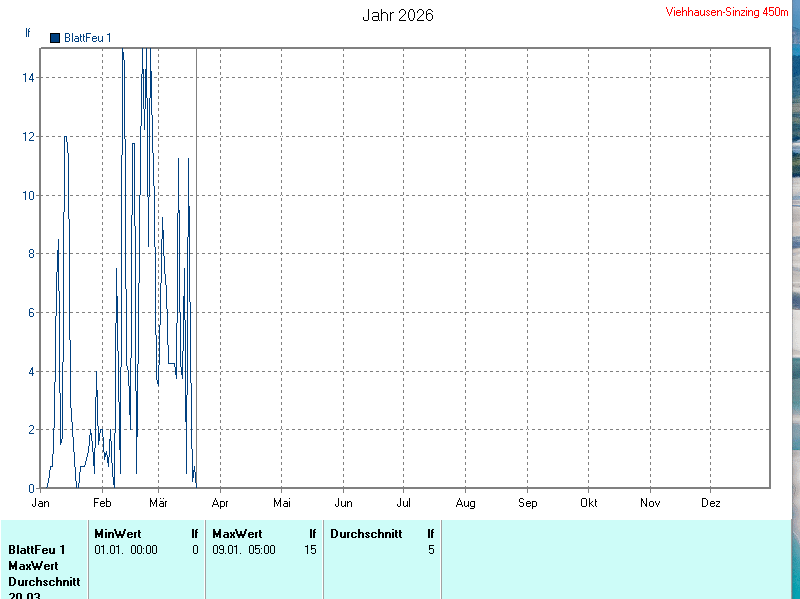Click the Durchschnitt column header
Screen dimensions: 800x599
point(366,534)
